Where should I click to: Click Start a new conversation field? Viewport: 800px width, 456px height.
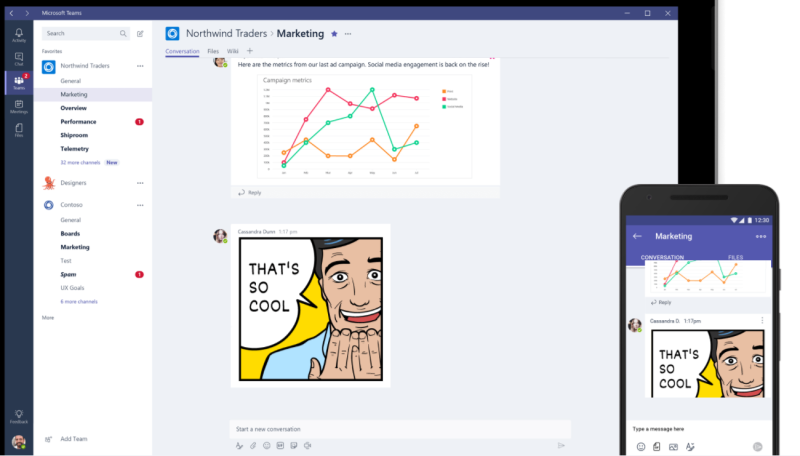coord(400,429)
